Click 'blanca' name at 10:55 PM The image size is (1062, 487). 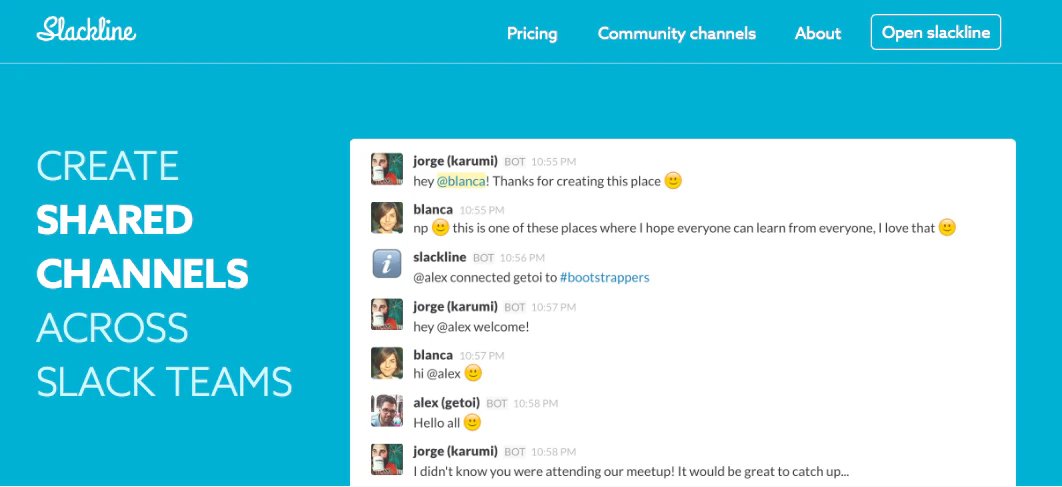click(x=433, y=209)
